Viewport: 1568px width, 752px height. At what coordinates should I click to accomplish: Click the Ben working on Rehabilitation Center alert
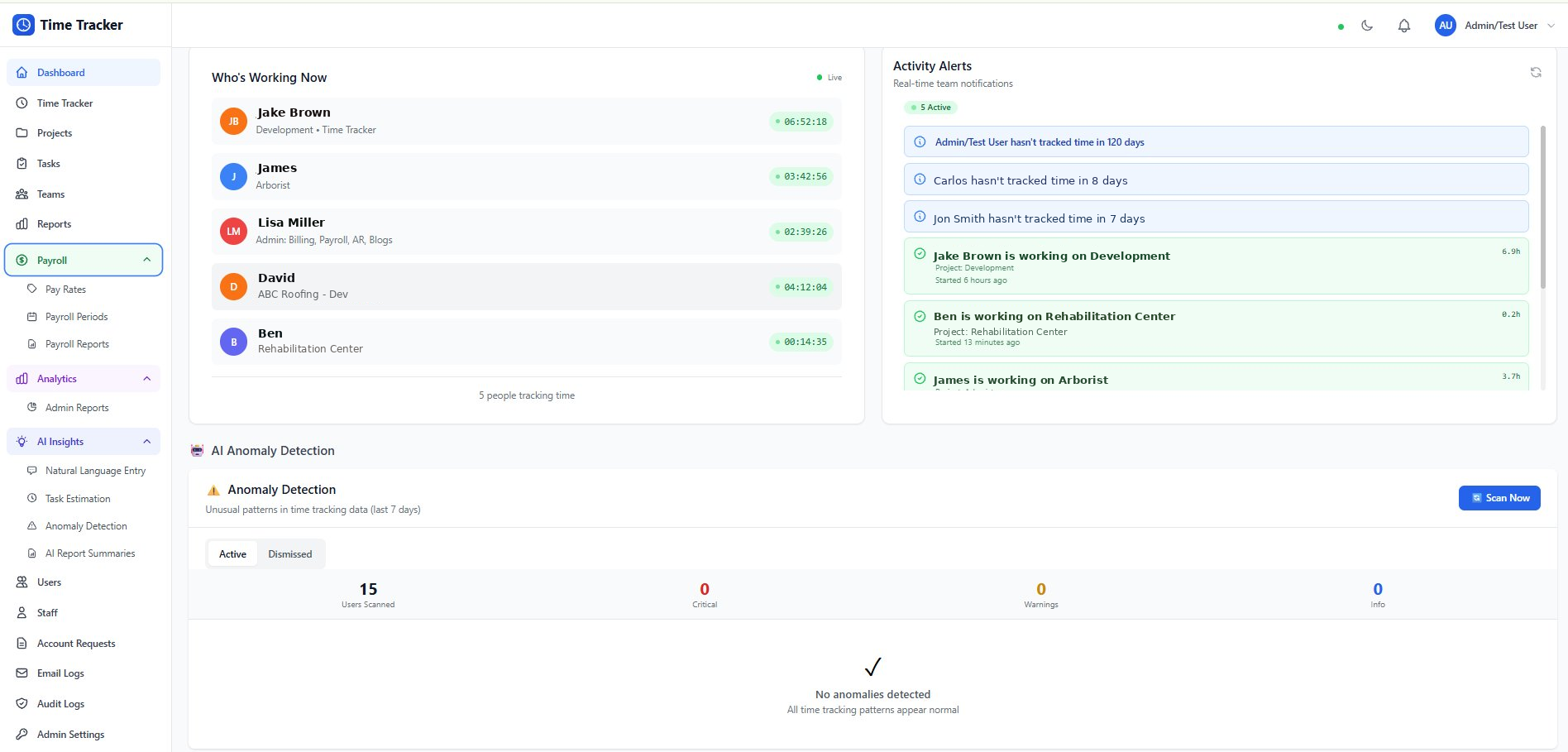point(1216,328)
